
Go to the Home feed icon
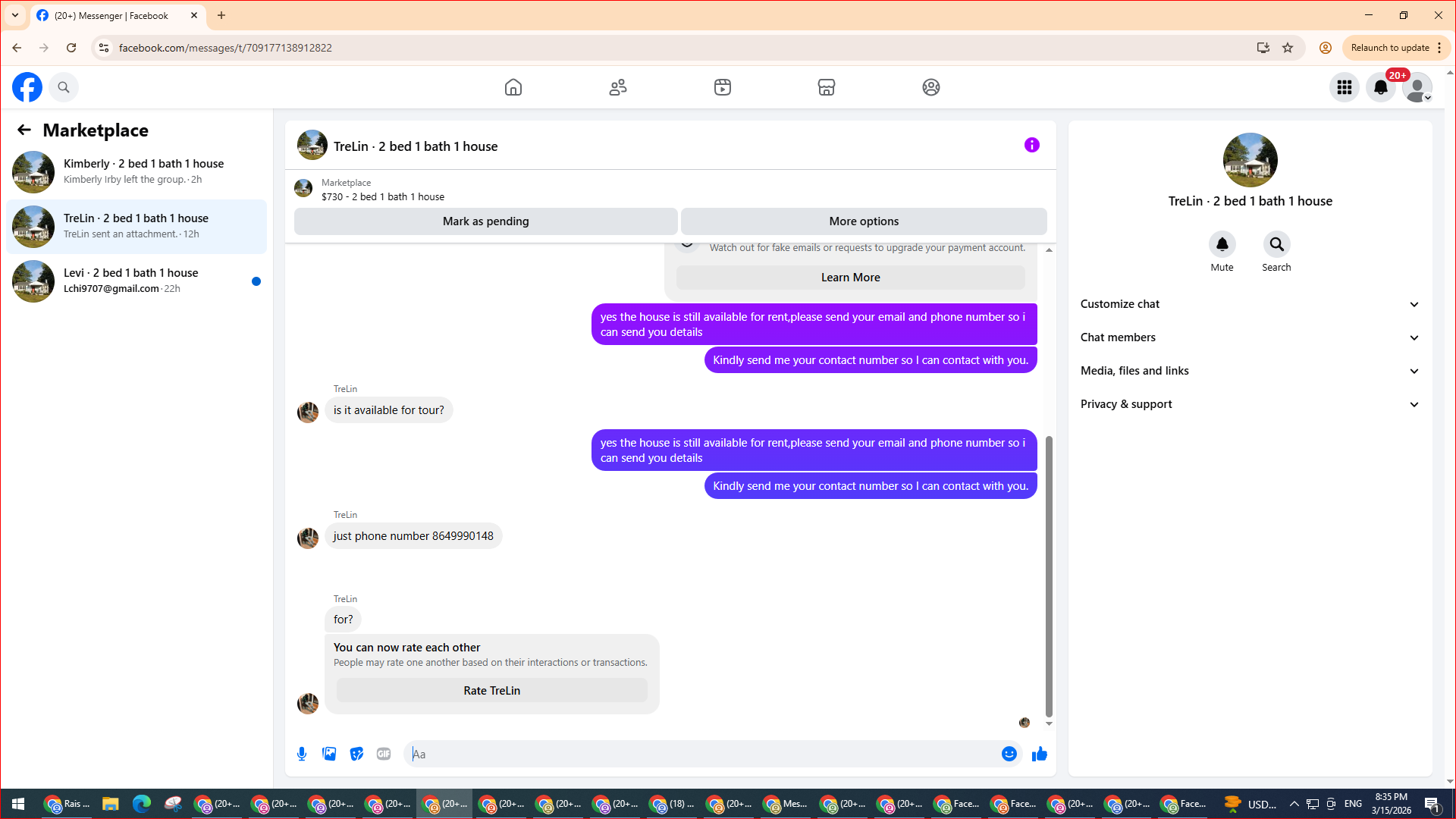click(513, 87)
